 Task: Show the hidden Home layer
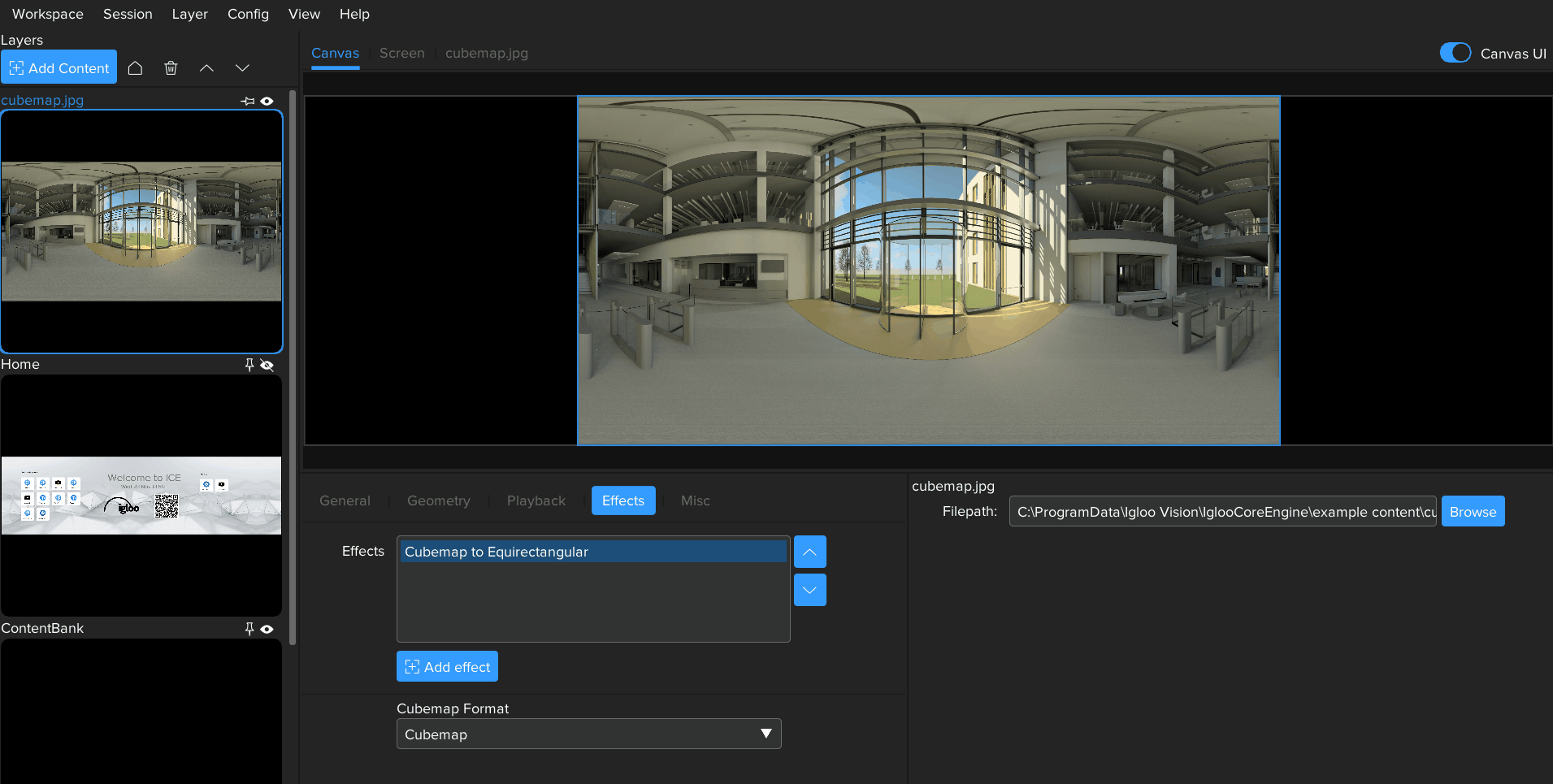(267, 365)
